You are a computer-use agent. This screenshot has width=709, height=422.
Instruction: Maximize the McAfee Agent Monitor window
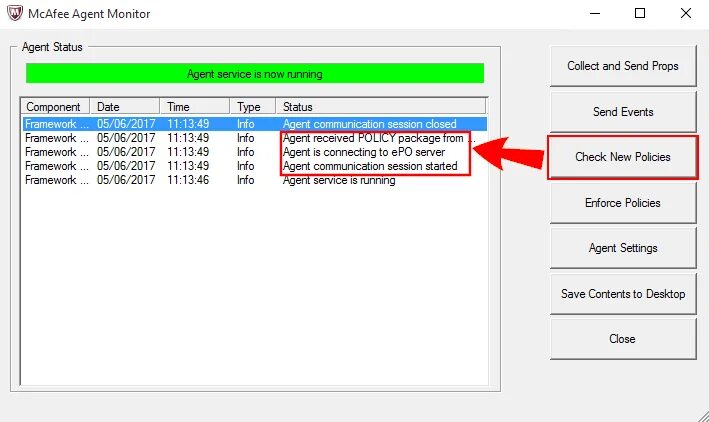pos(640,13)
